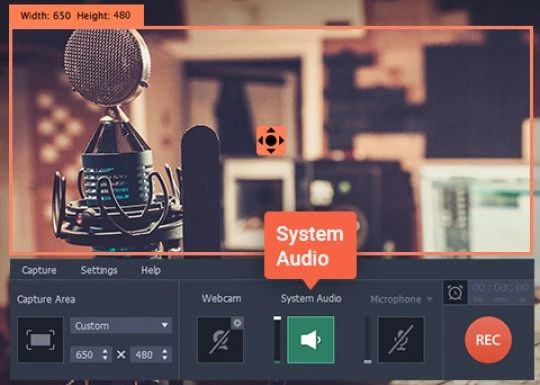Select the capture area frame icon
This screenshot has width=540, height=385.
pos(41,340)
